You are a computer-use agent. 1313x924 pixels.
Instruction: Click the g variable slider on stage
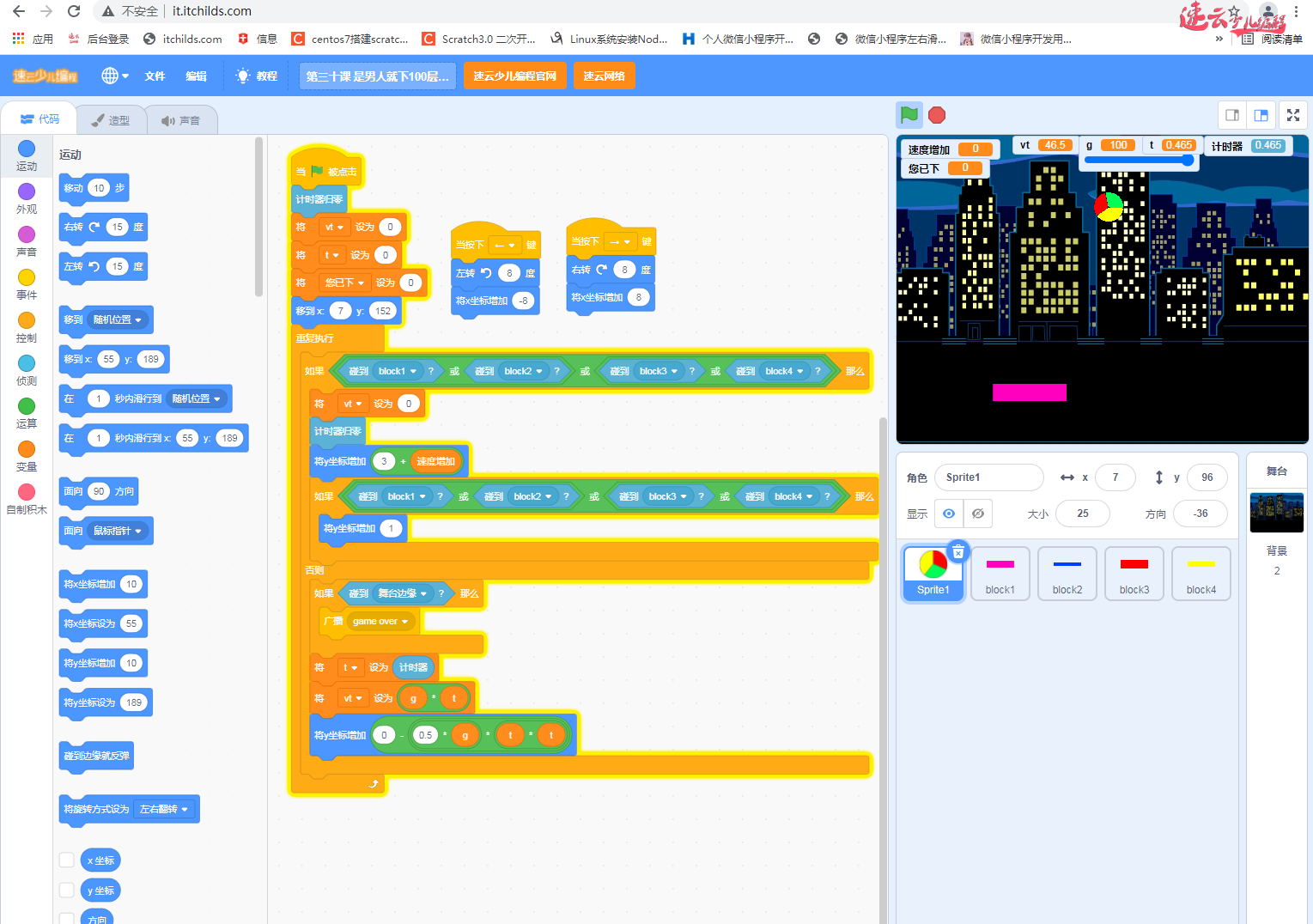[1139, 161]
